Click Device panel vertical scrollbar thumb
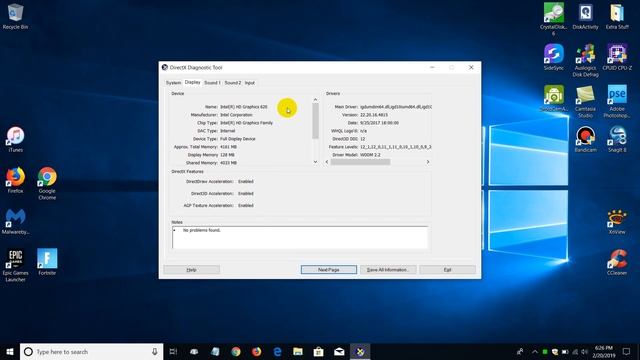Image resolution: width=640 pixels, height=360 pixels. tap(315, 121)
